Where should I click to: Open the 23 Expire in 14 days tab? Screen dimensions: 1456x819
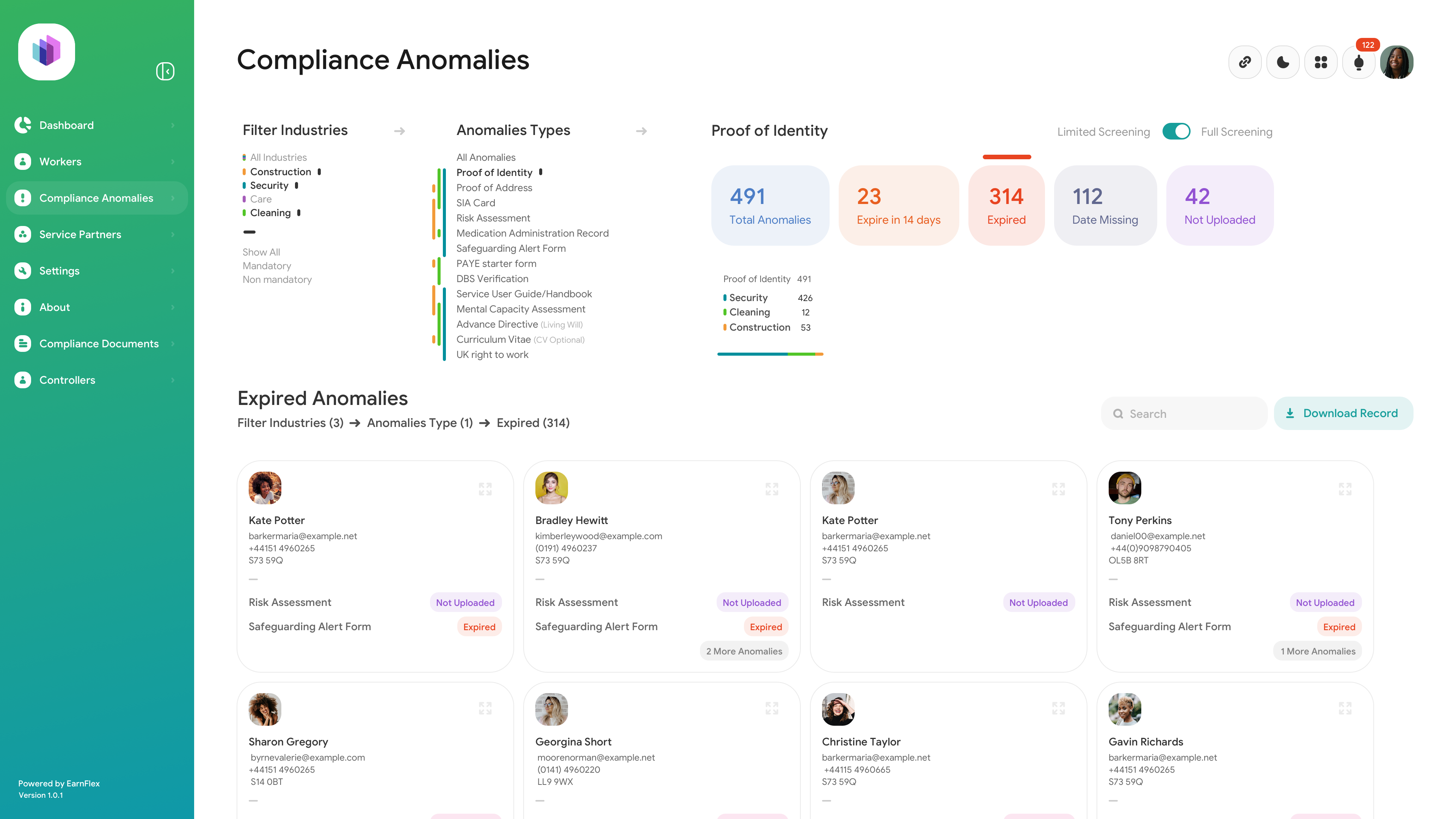pyautogui.click(x=898, y=205)
